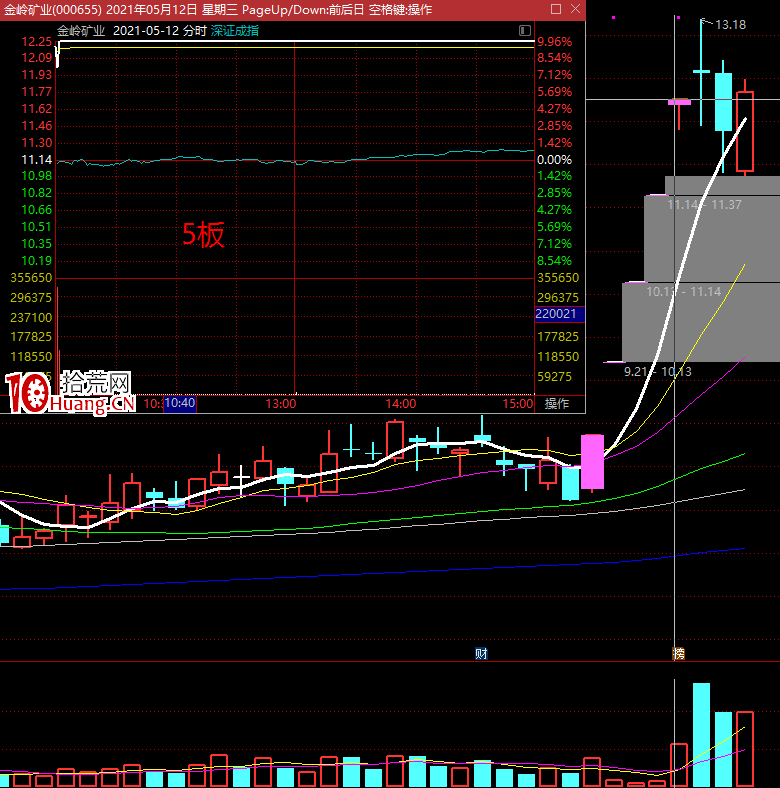The width and height of the screenshot is (780, 788).
Task: Click the 深证成指 index label
Action: click(235, 31)
